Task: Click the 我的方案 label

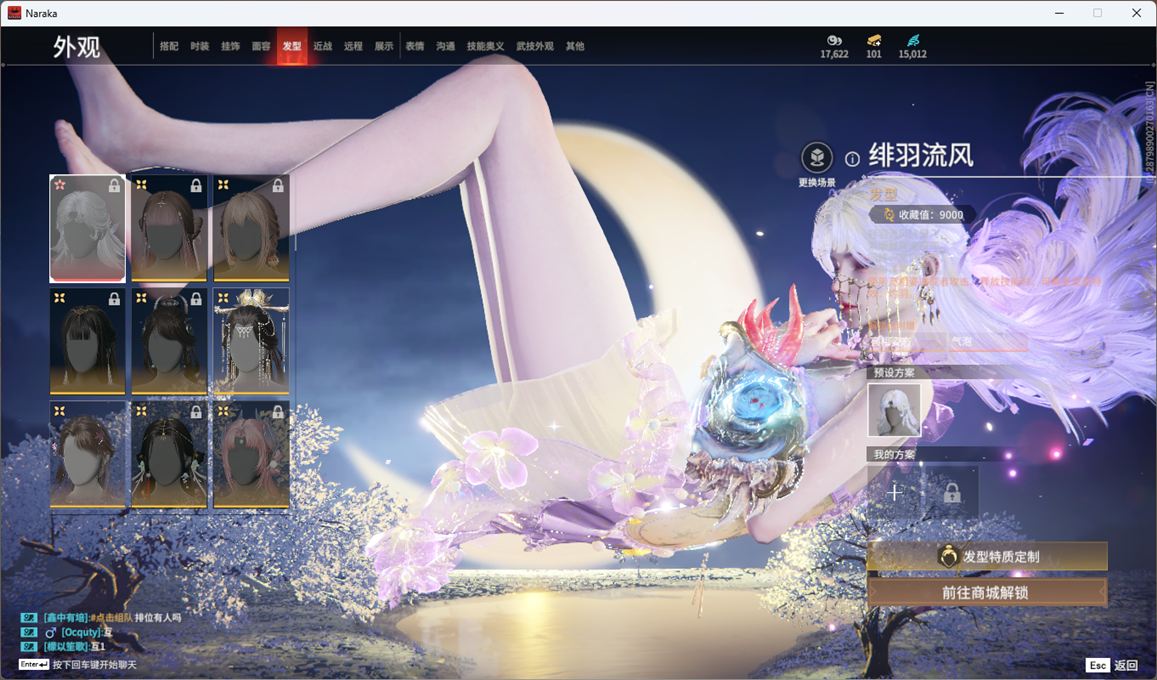Action: [894, 454]
